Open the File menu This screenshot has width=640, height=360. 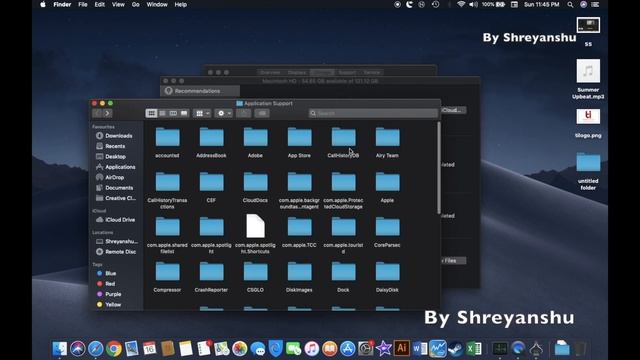pyautogui.click(x=83, y=4)
